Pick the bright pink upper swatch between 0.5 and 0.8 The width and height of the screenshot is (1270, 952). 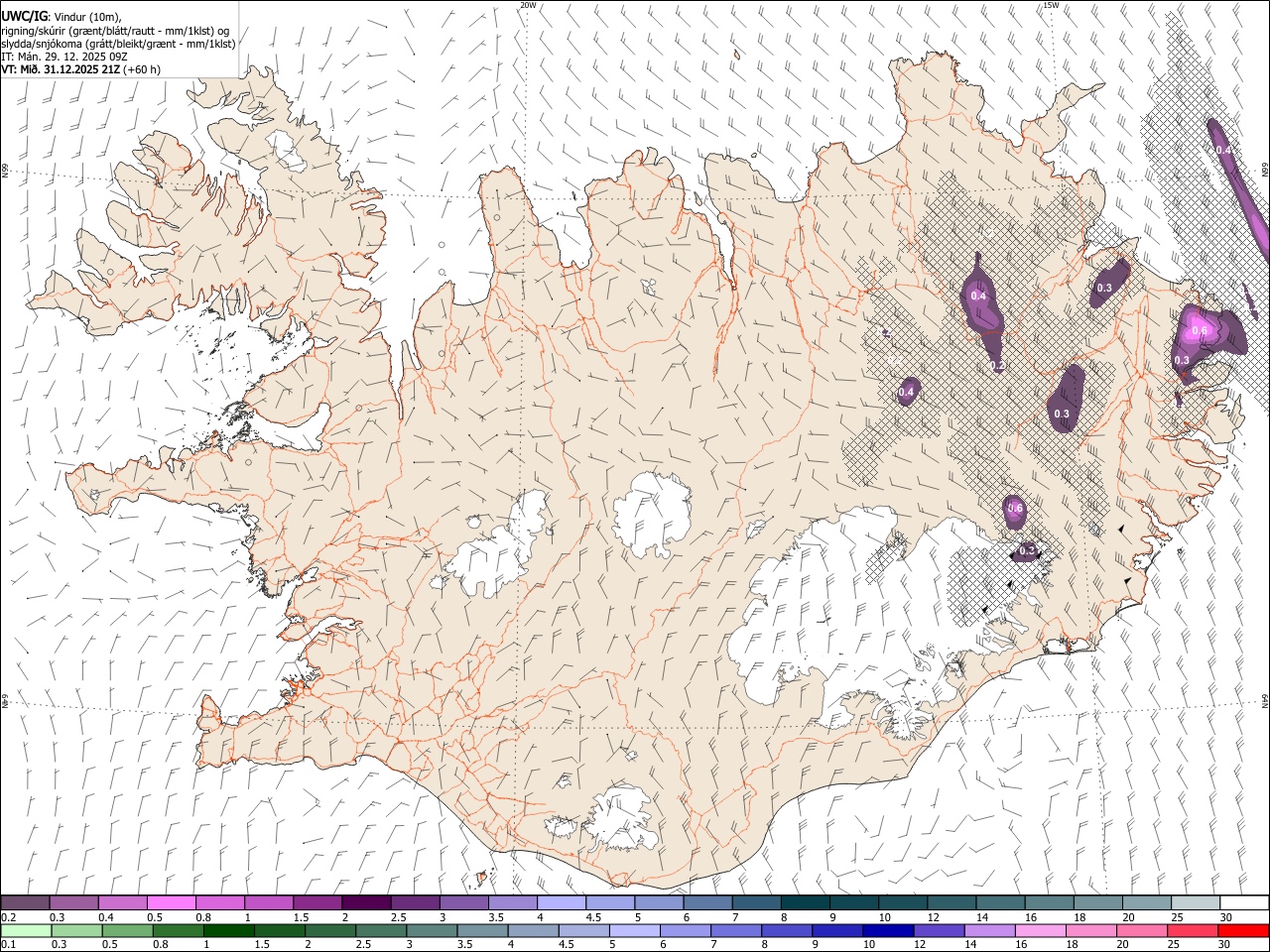[x=172, y=903]
